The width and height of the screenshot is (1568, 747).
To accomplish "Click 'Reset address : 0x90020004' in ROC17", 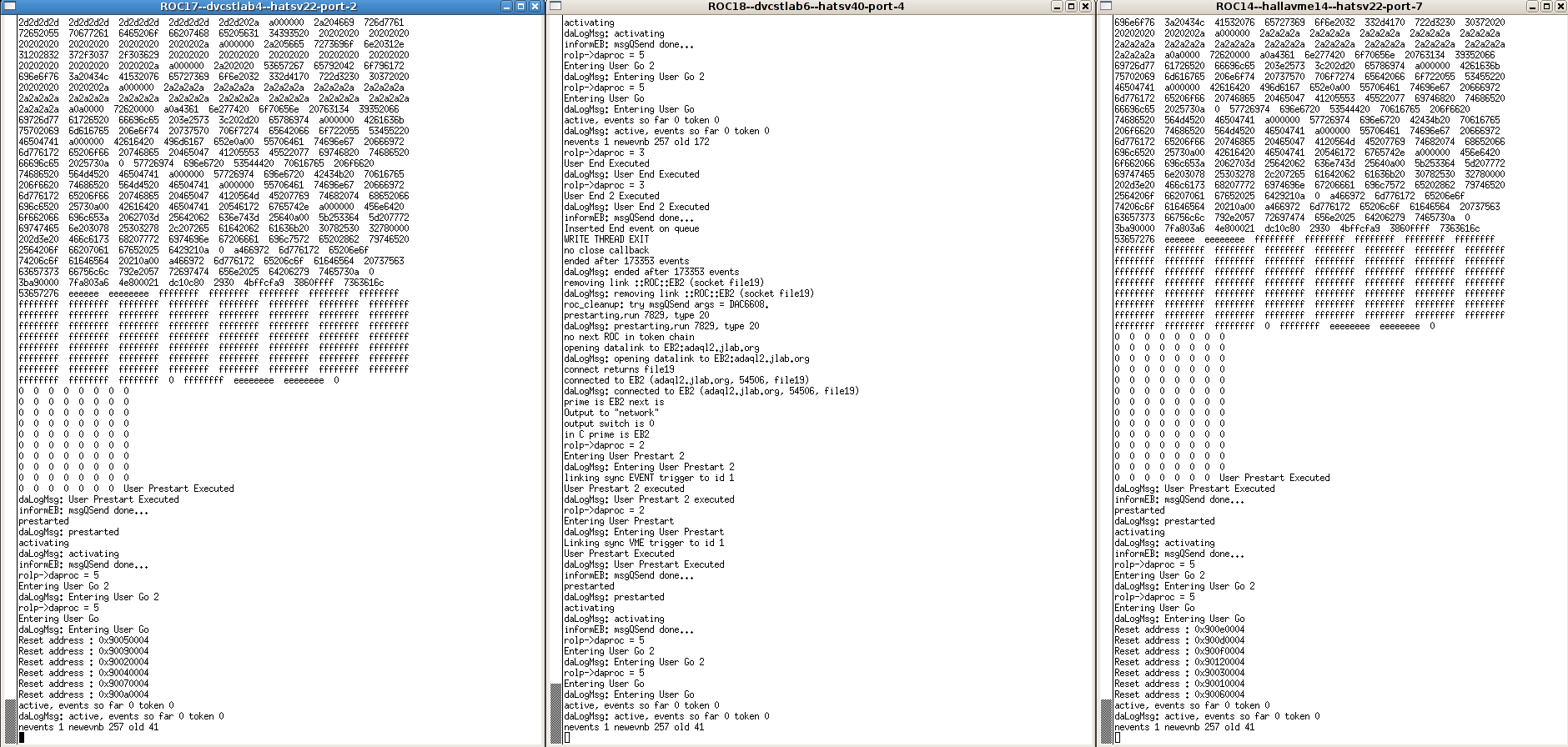I will point(83,662).
